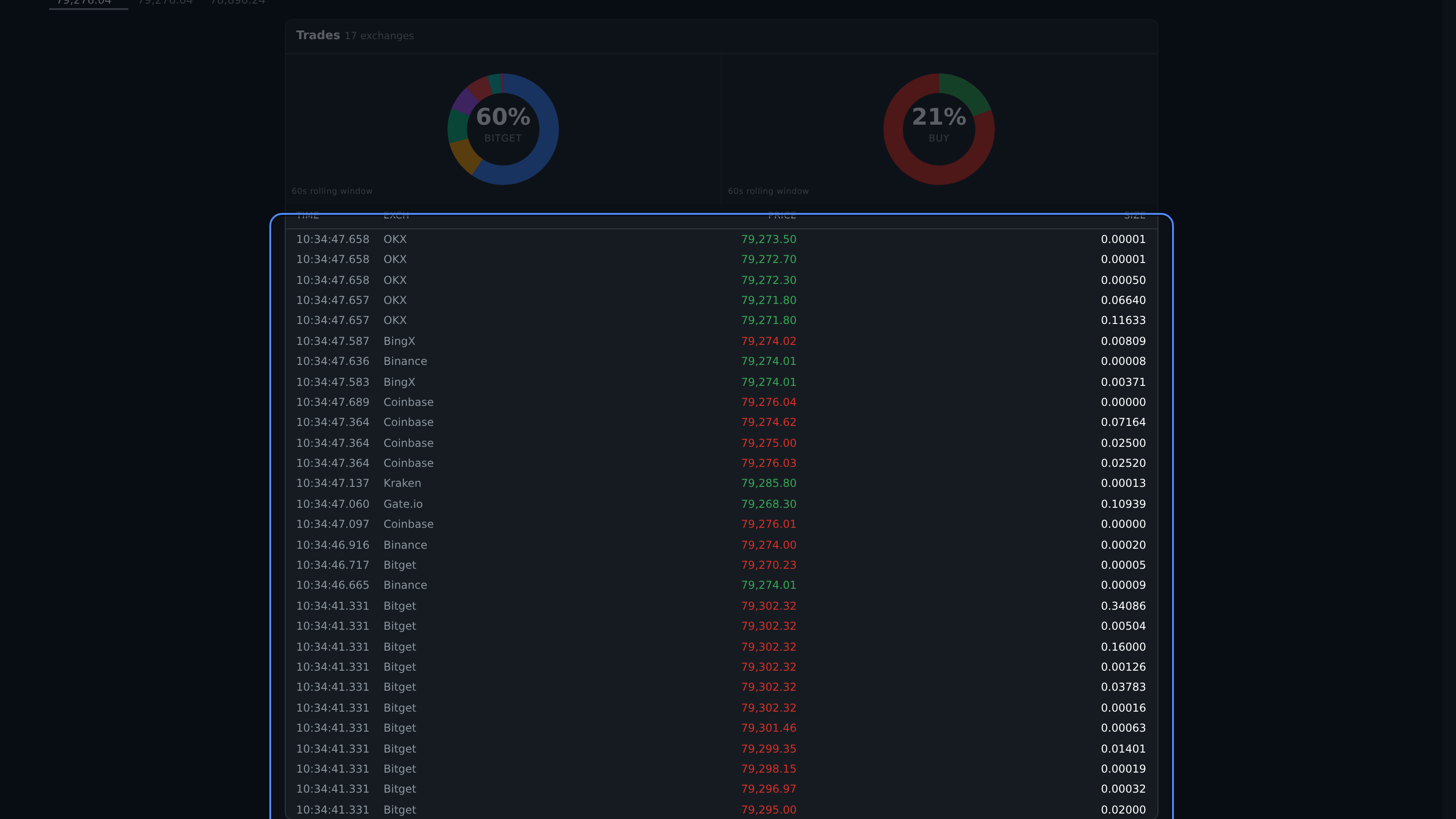1456x819 pixels.
Task: Click the 21% BUY donut center label
Action: 939,124
